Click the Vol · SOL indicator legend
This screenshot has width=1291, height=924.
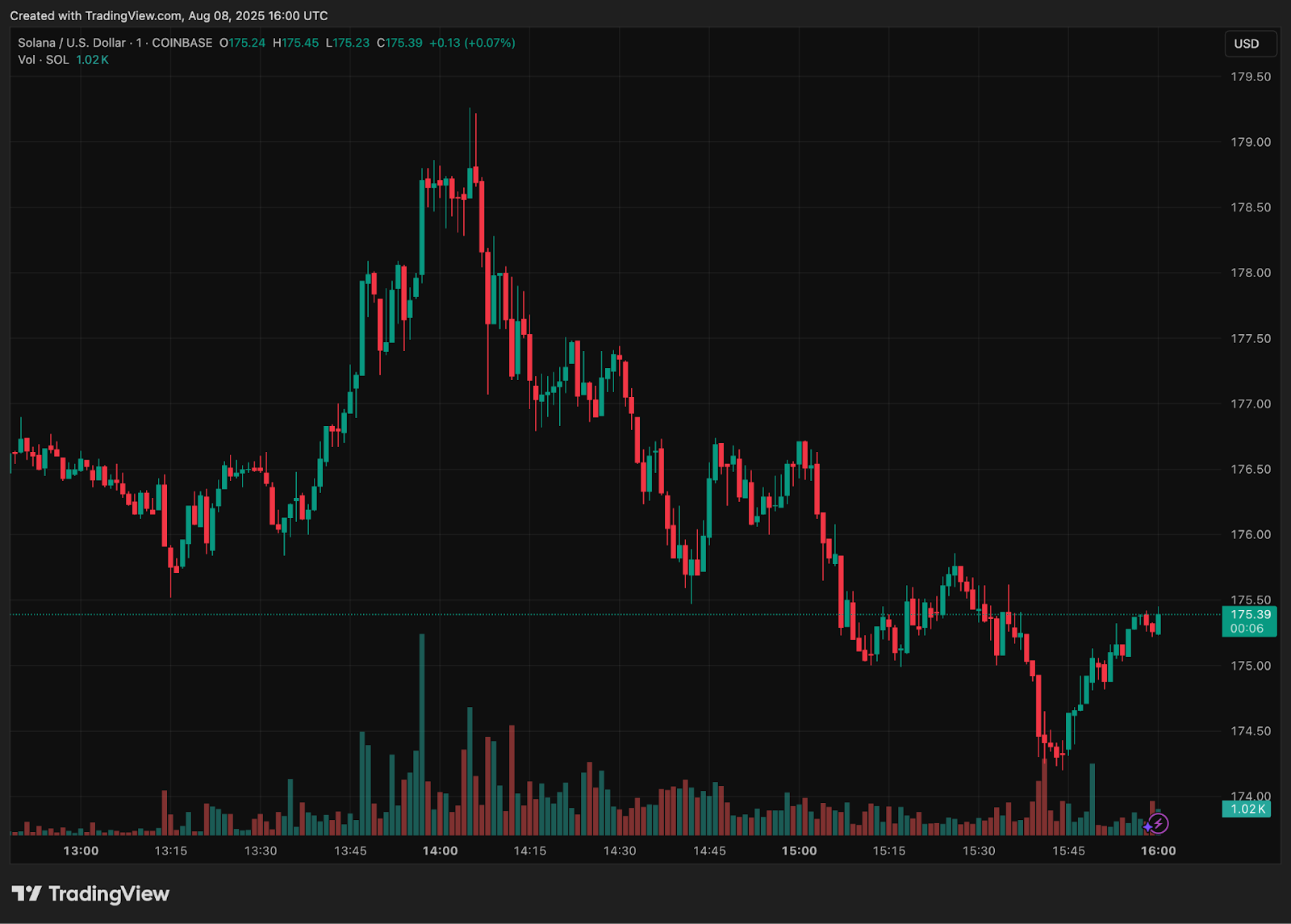[x=44, y=60]
